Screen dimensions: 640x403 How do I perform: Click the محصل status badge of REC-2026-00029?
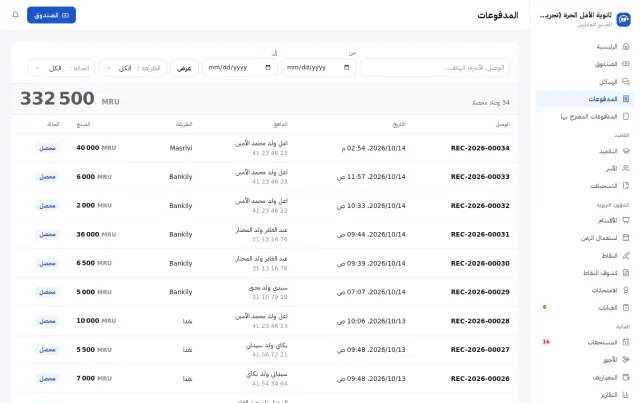[47, 292]
